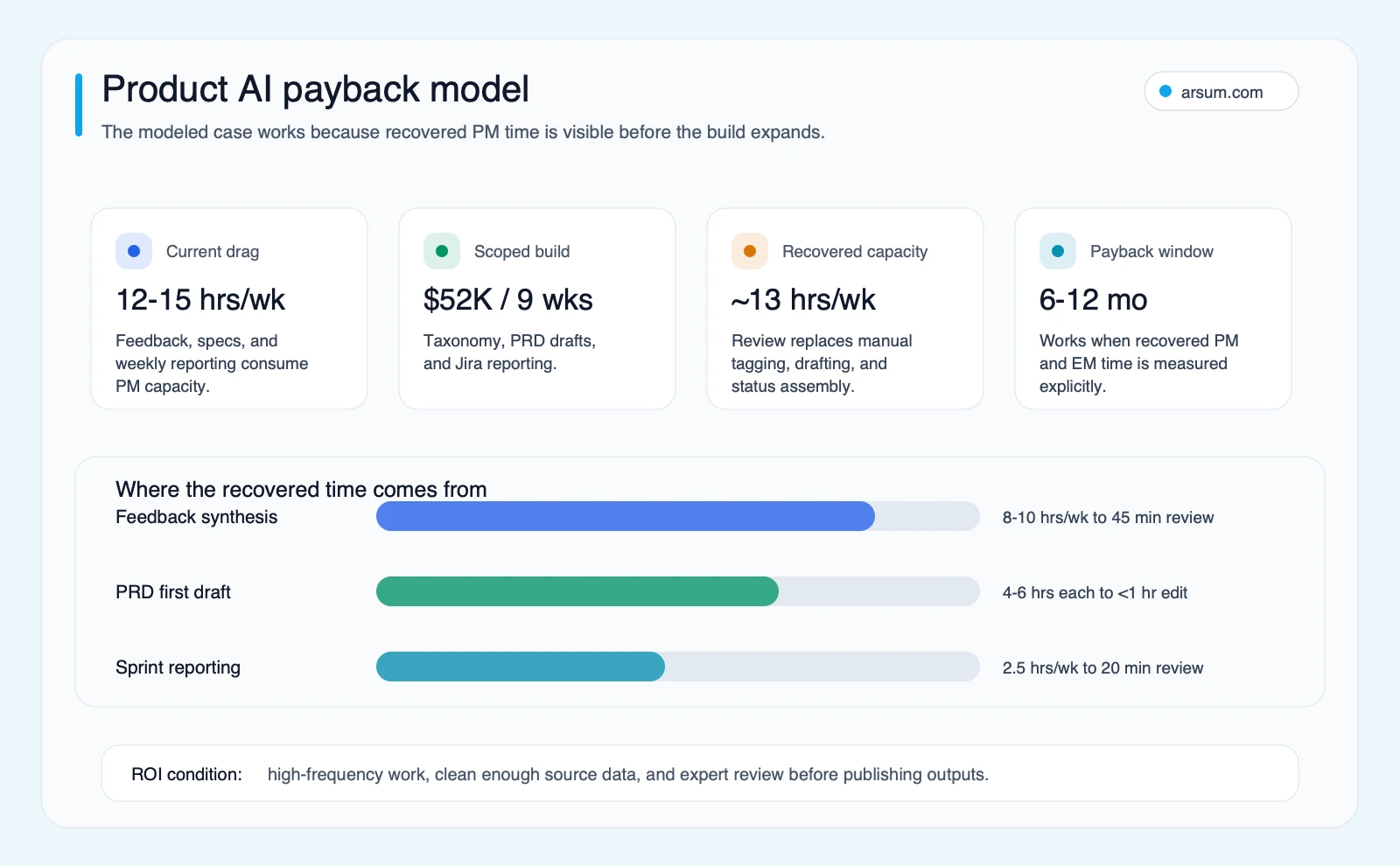Click the 'Review replaces manual tagging' description
1400x866 pixels.
822,363
